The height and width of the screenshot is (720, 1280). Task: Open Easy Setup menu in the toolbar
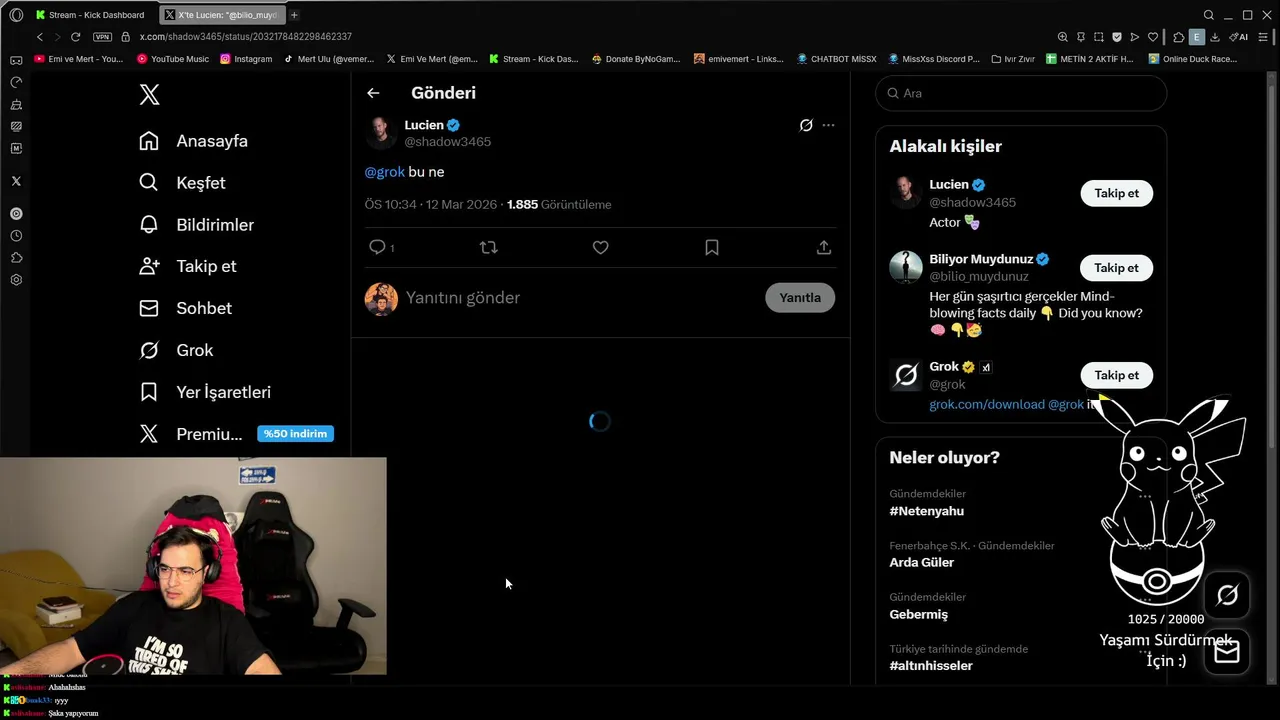[x=1263, y=37]
